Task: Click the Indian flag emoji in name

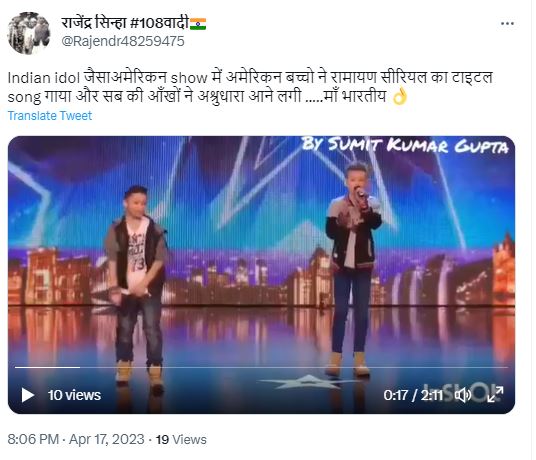Action: pyautogui.click(x=198, y=24)
